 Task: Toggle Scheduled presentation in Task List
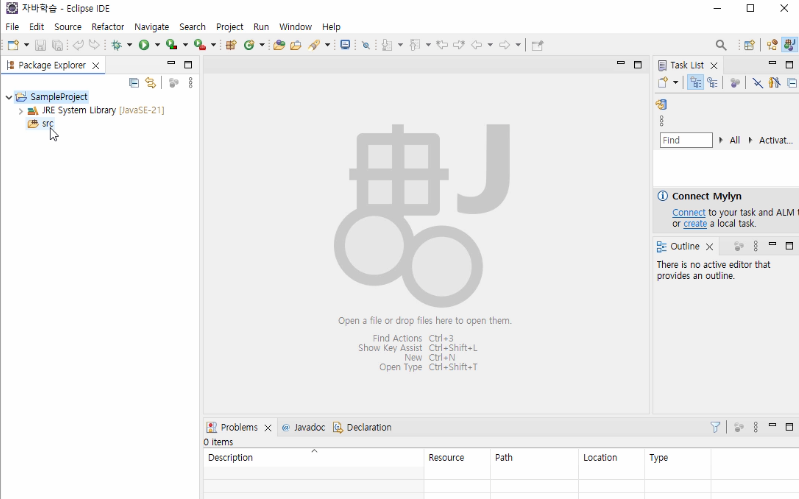click(x=712, y=83)
